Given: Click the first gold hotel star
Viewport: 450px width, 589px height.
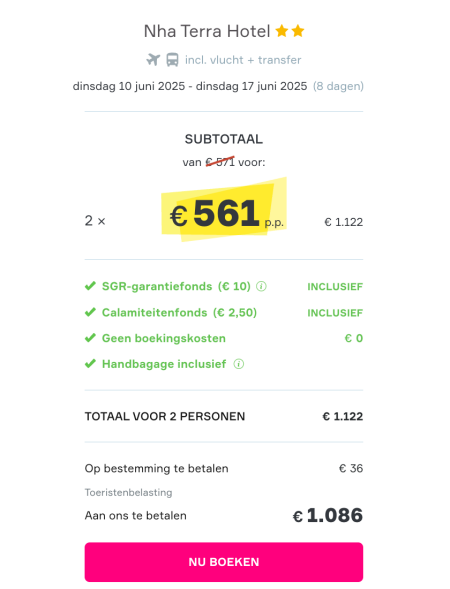Looking at the screenshot, I should pyautogui.click(x=282, y=31).
